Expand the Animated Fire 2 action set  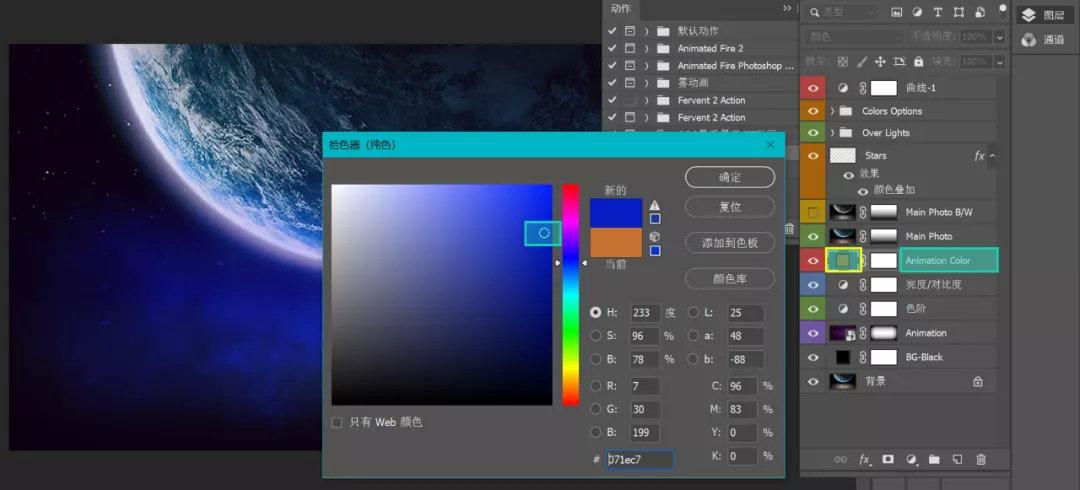tap(647, 48)
